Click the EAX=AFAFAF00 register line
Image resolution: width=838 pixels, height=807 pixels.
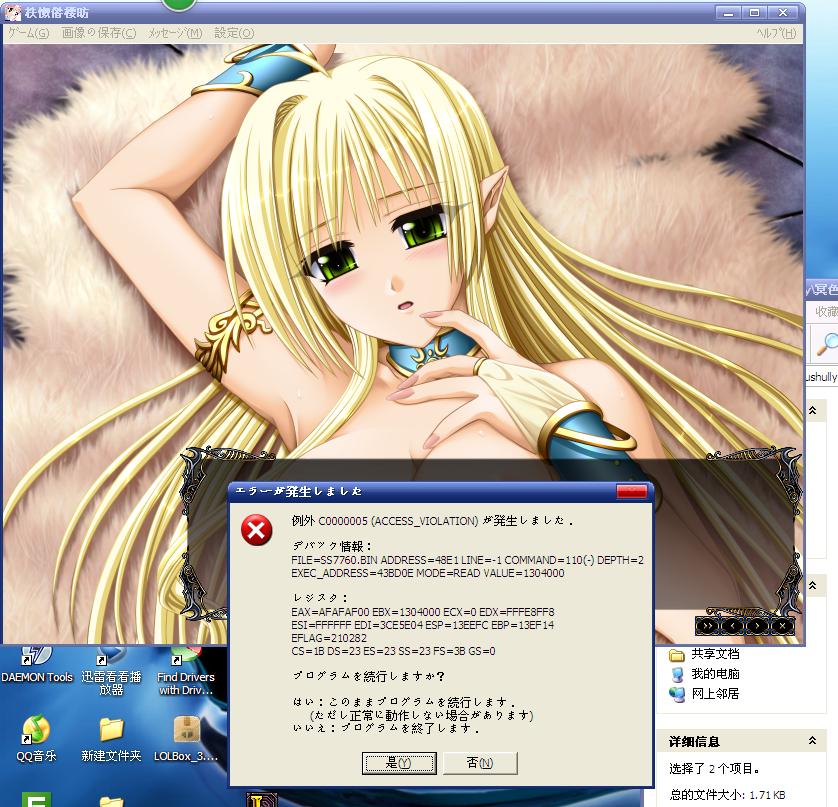coord(423,612)
